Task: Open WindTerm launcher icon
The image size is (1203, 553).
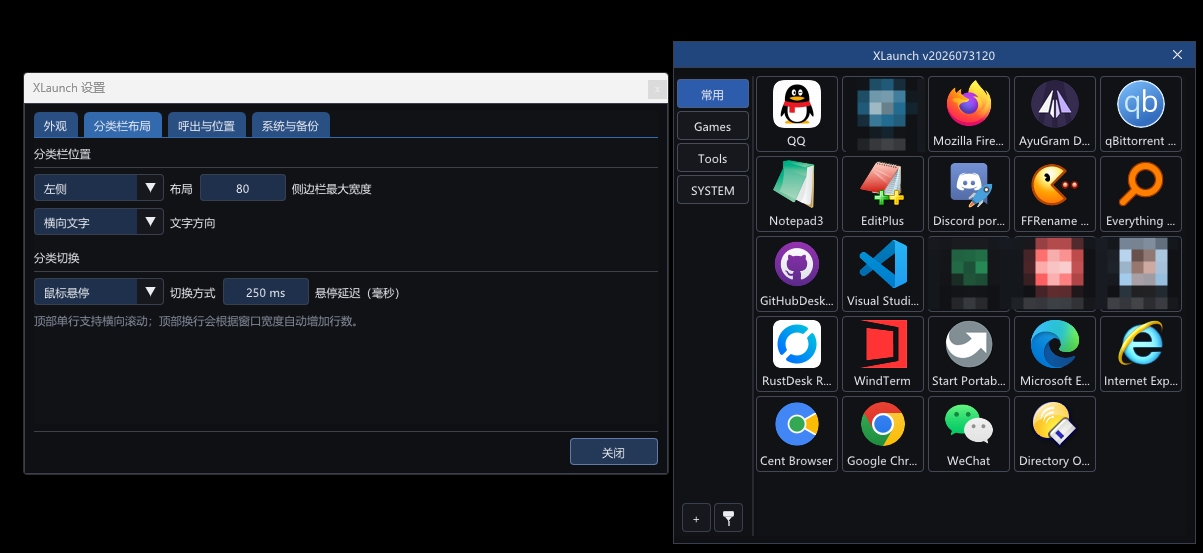Action: 882,354
